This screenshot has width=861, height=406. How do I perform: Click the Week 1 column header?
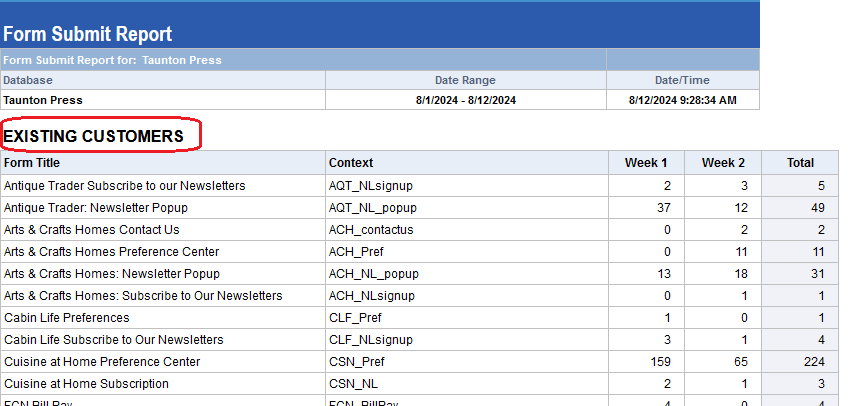pyautogui.click(x=647, y=163)
